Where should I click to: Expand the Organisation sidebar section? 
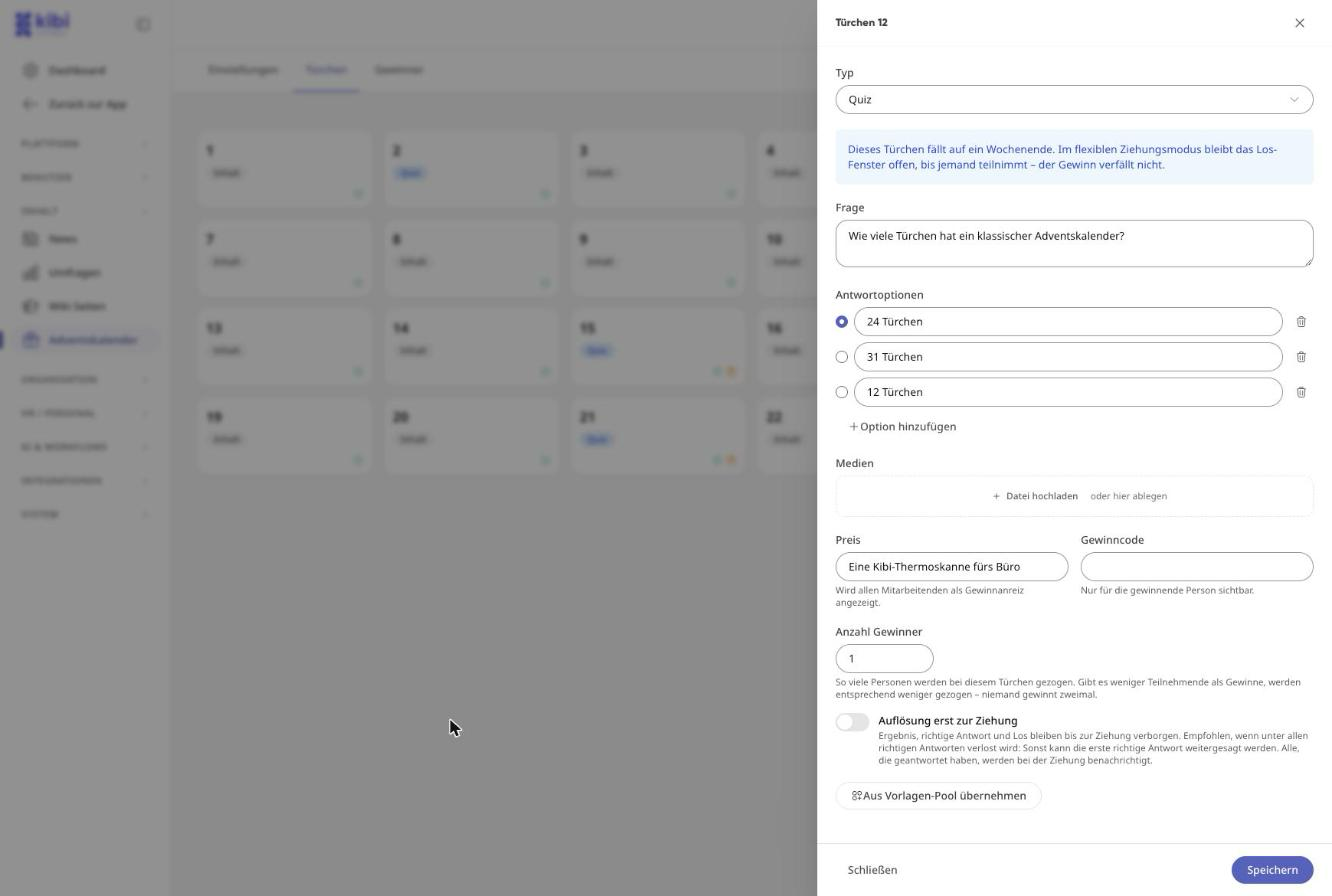pos(84,380)
